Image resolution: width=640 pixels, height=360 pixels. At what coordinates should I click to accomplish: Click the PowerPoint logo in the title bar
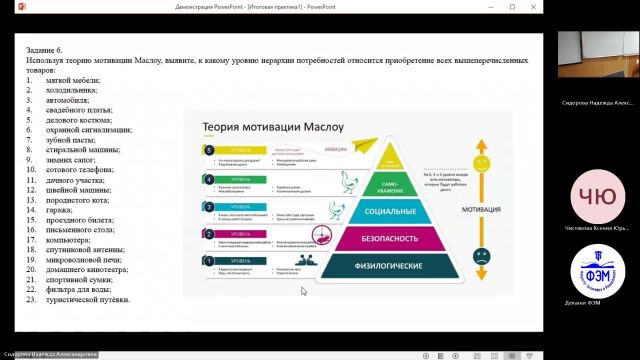tap(22, 7)
